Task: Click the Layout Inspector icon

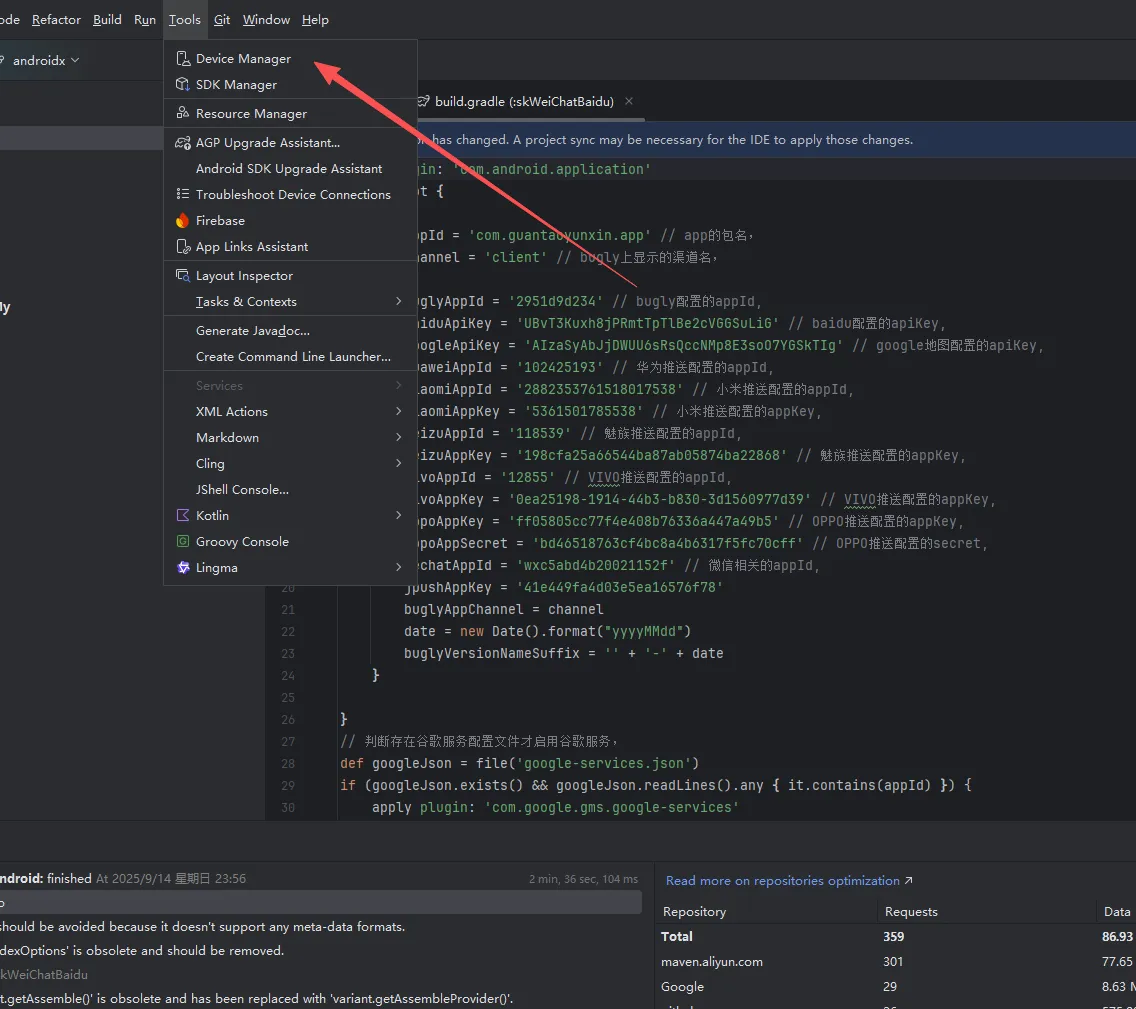Action: point(182,276)
